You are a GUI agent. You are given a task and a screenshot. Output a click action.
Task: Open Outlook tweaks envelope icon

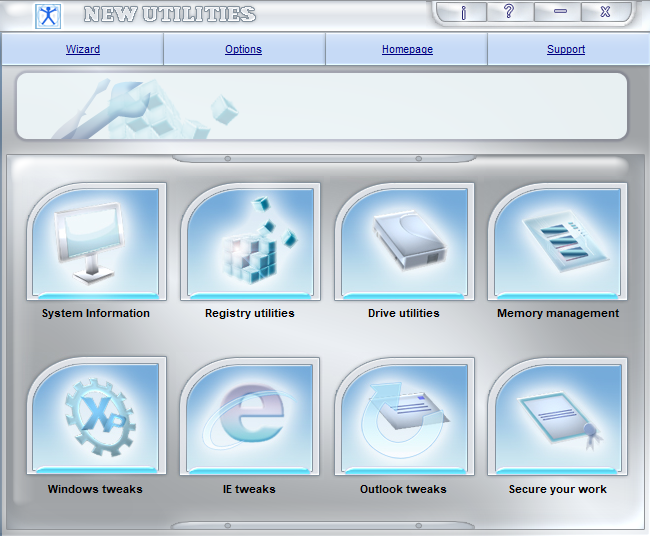click(x=404, y=417)
